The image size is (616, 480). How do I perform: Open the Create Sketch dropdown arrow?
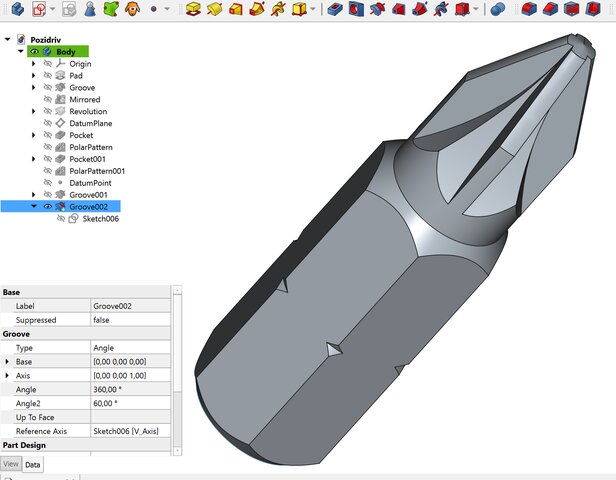tap(53, 9)
